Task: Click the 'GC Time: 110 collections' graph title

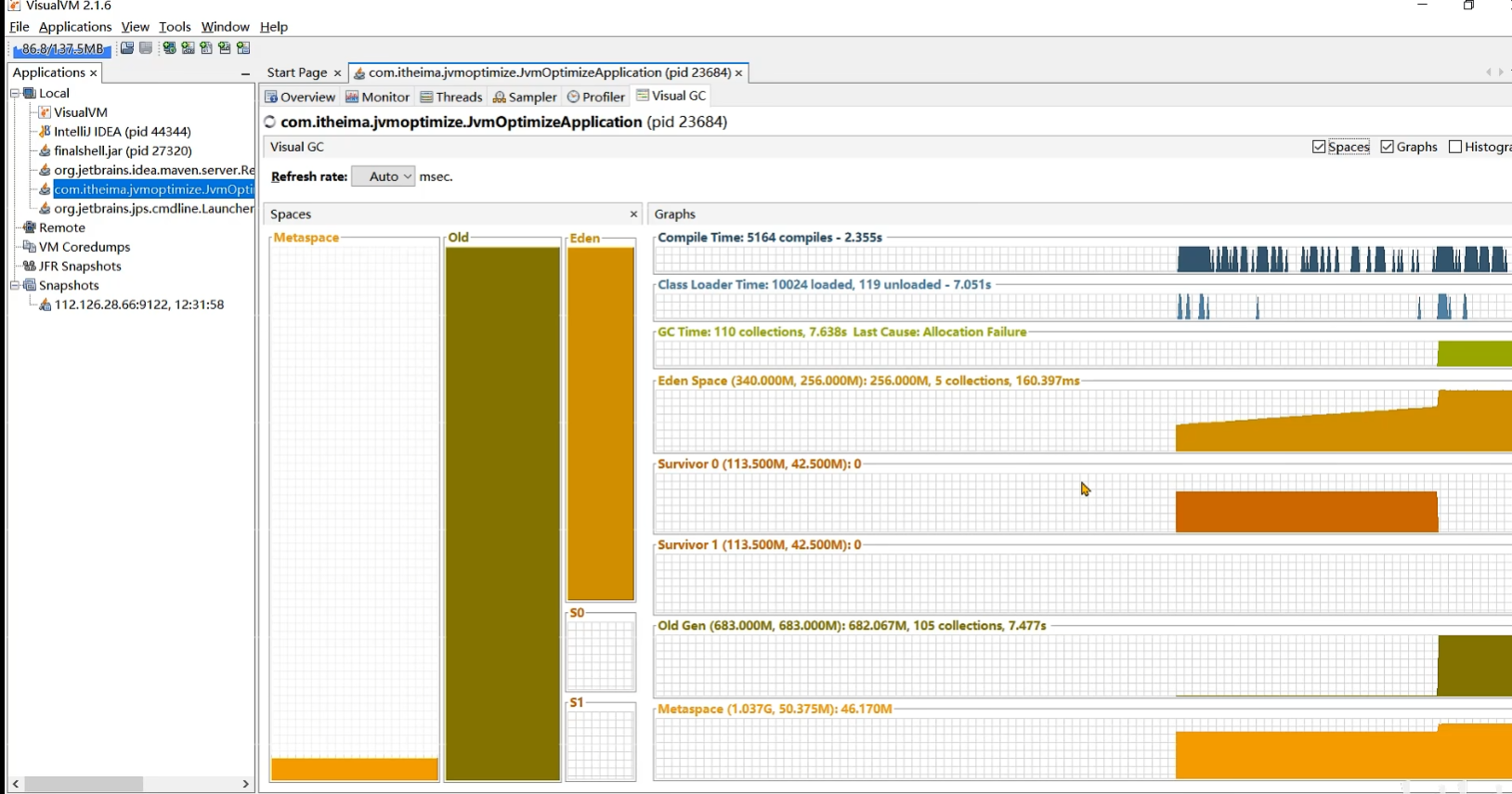Action: point(842,332)
